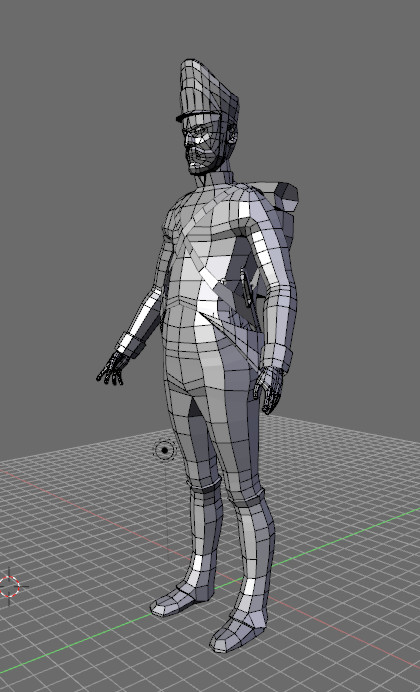420x692 pixels.
Task: Click the soldier's hand hanging near hip
Action: (x=270, y=389)
